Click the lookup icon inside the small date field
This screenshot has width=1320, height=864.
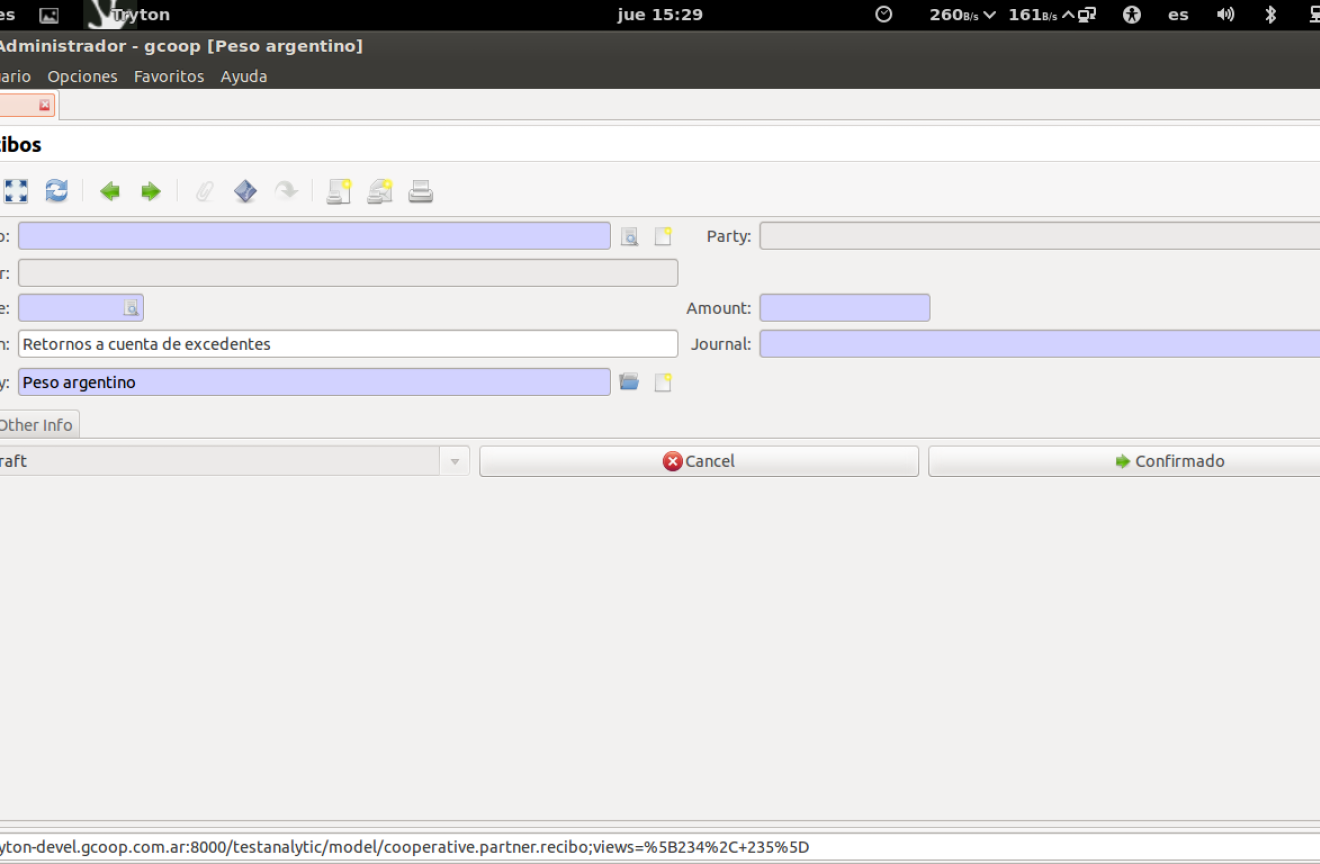[131, 308]
